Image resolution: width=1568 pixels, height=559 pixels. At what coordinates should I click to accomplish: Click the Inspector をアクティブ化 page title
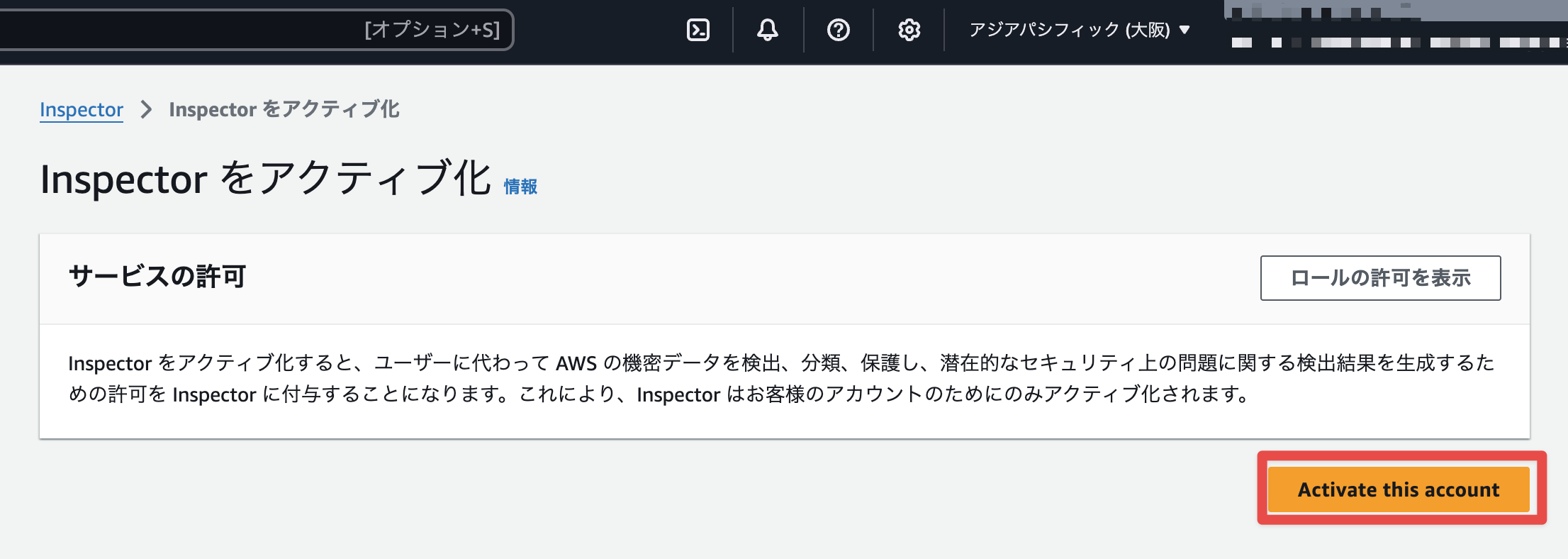click(266, 178)
